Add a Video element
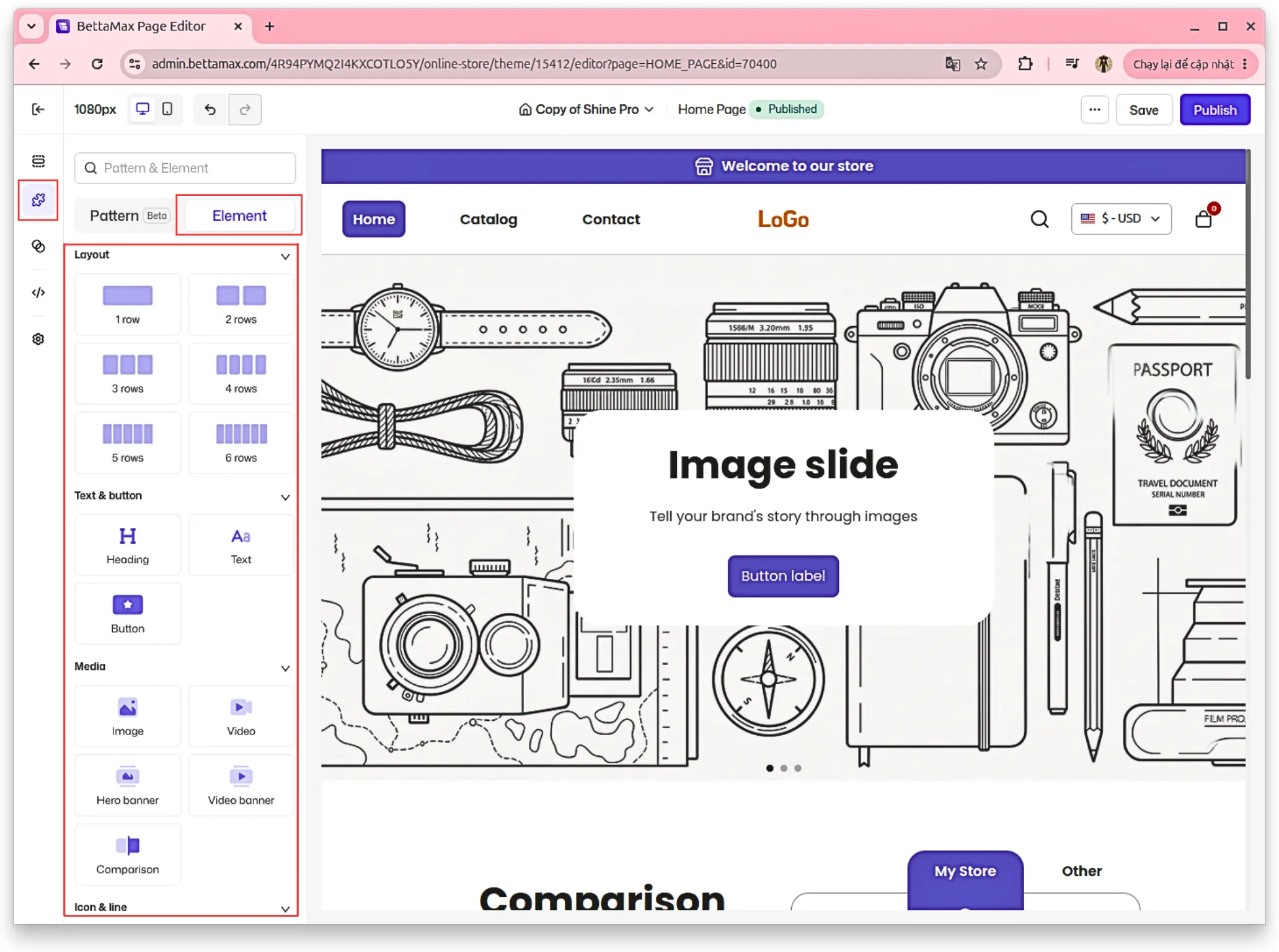 coord(241,716)
